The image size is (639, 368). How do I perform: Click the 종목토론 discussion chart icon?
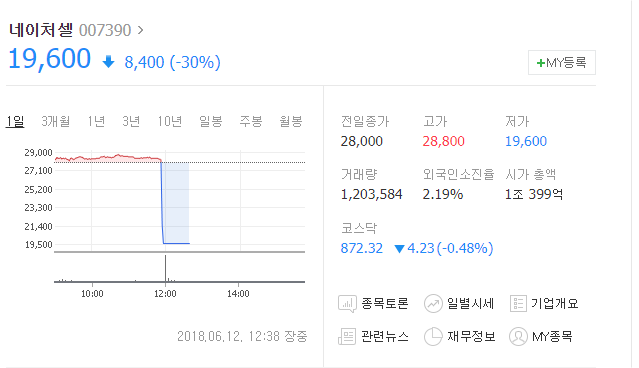coord(347,304)
